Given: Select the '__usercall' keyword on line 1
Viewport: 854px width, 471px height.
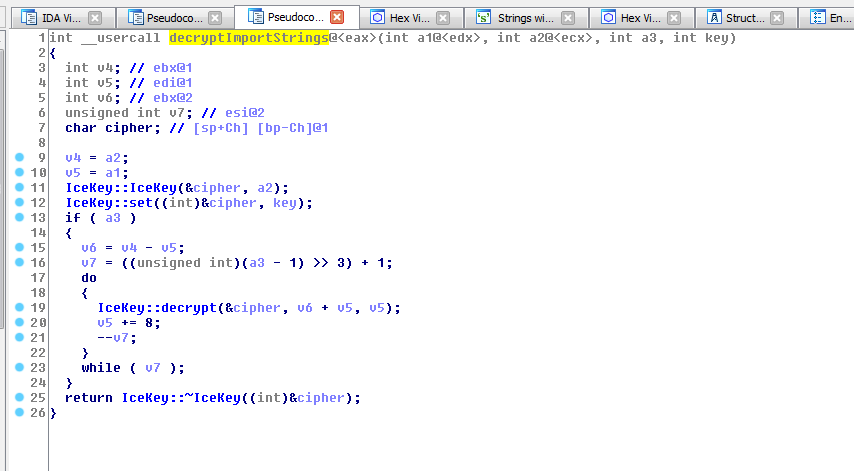Looking at the screenshot, I should (121, 38).
